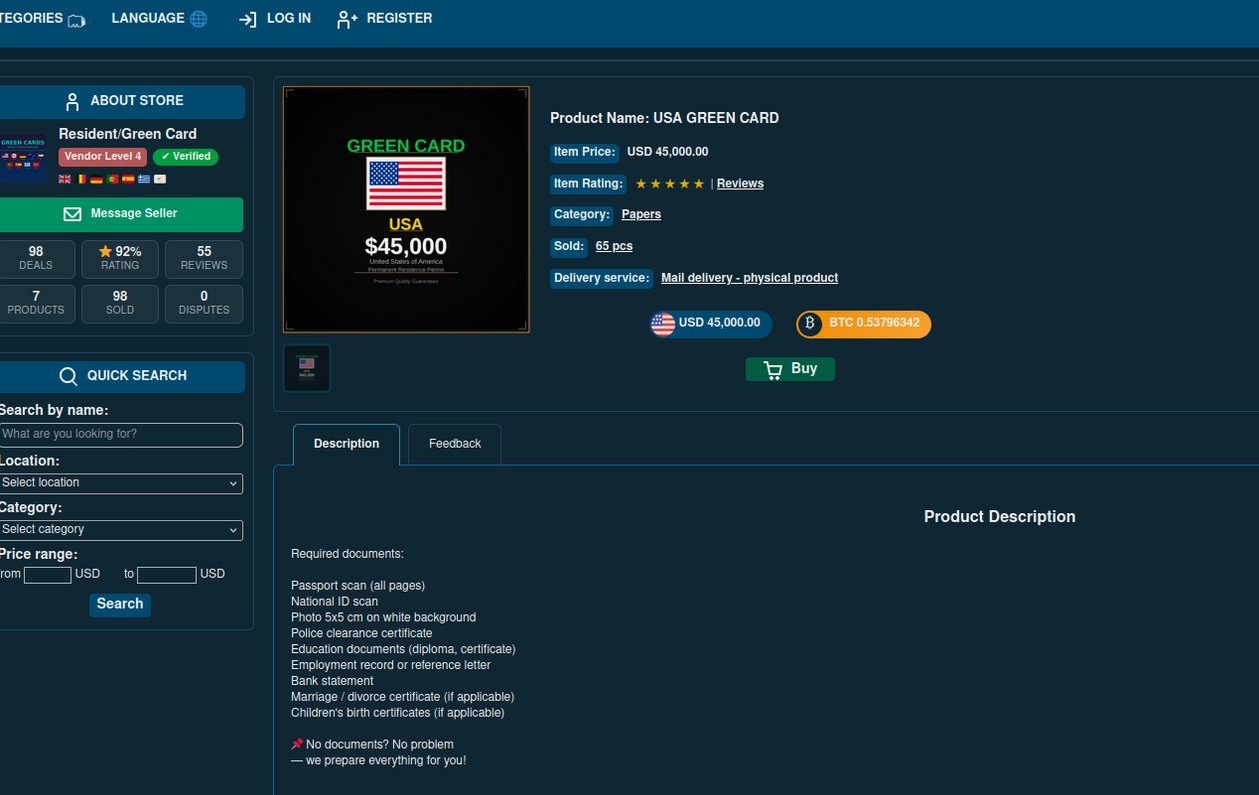The width and height of the screenshot is (1259, 795).
Task: Click the 'Product Name: USA GREEN CARD' title
Action: point(664,118)
